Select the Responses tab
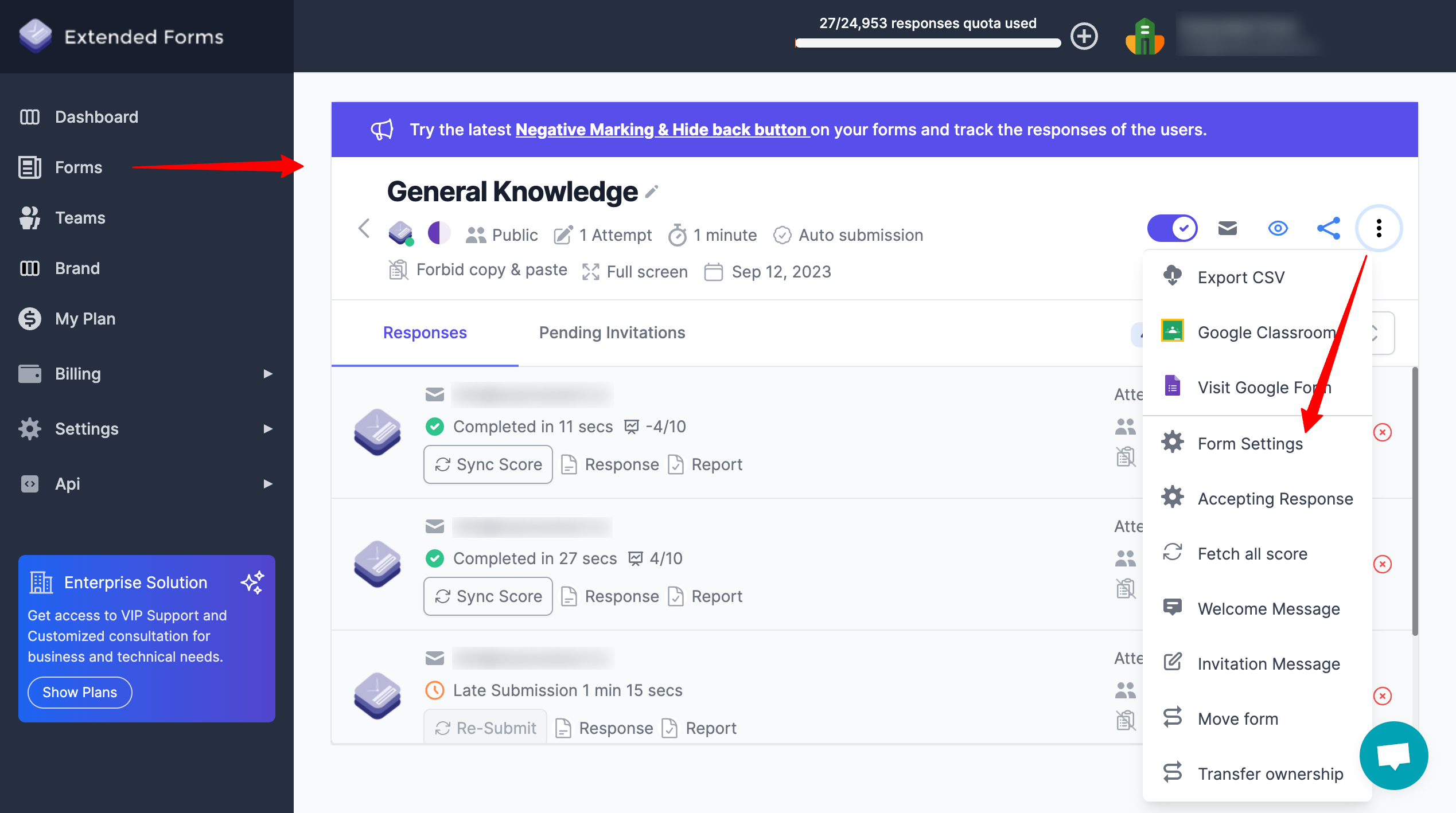The image size is (1456, 813). coord(425,332)
